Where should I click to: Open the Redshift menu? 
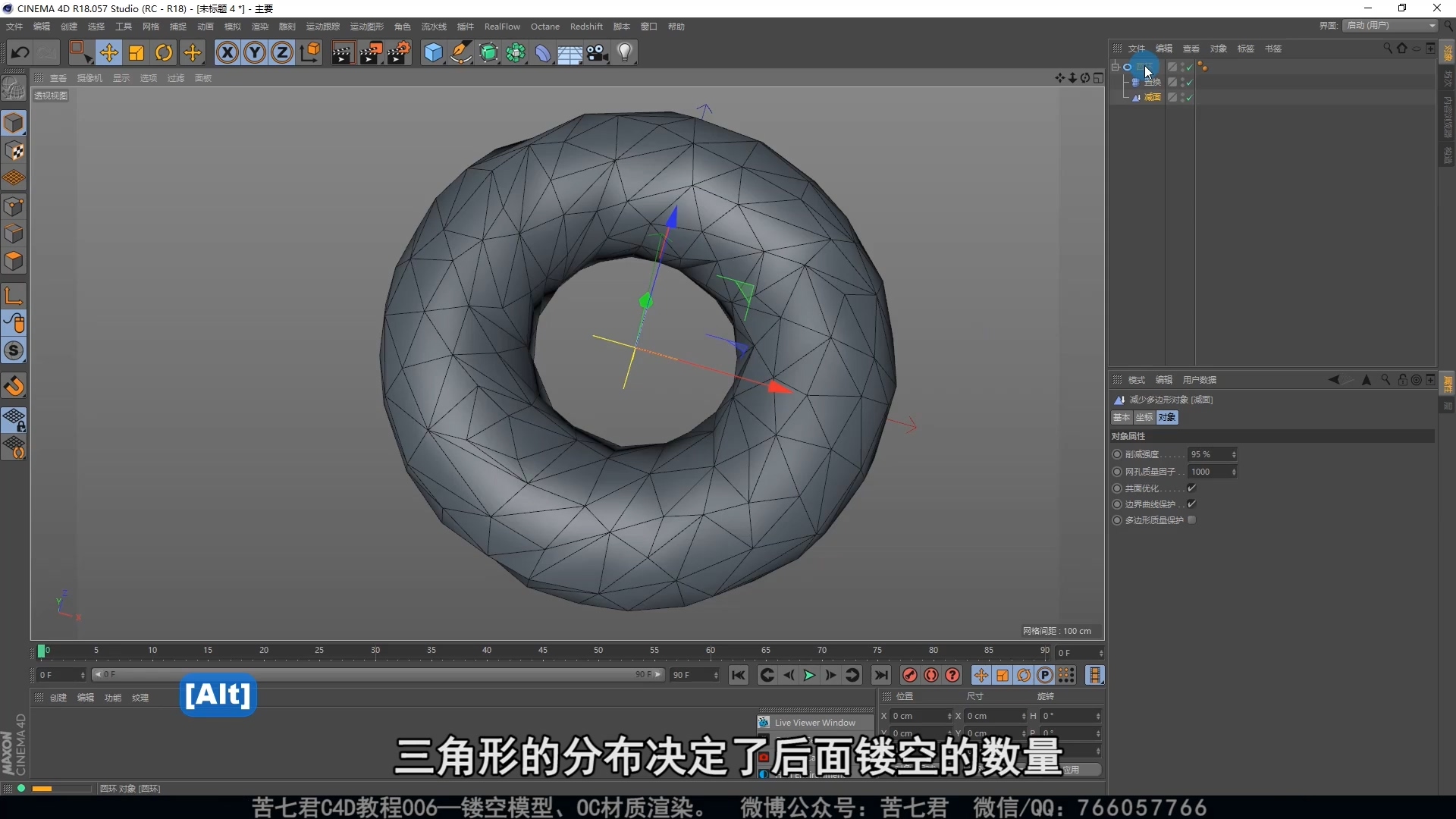tap(586, 27)
